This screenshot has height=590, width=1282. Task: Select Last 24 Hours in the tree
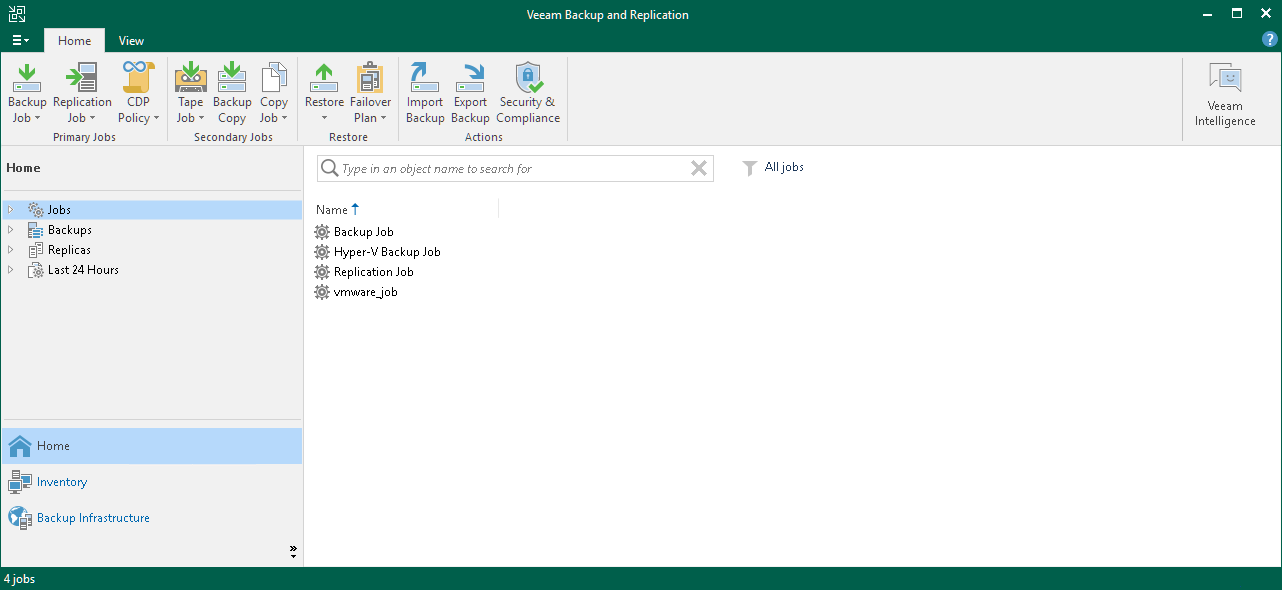point(83,270)
